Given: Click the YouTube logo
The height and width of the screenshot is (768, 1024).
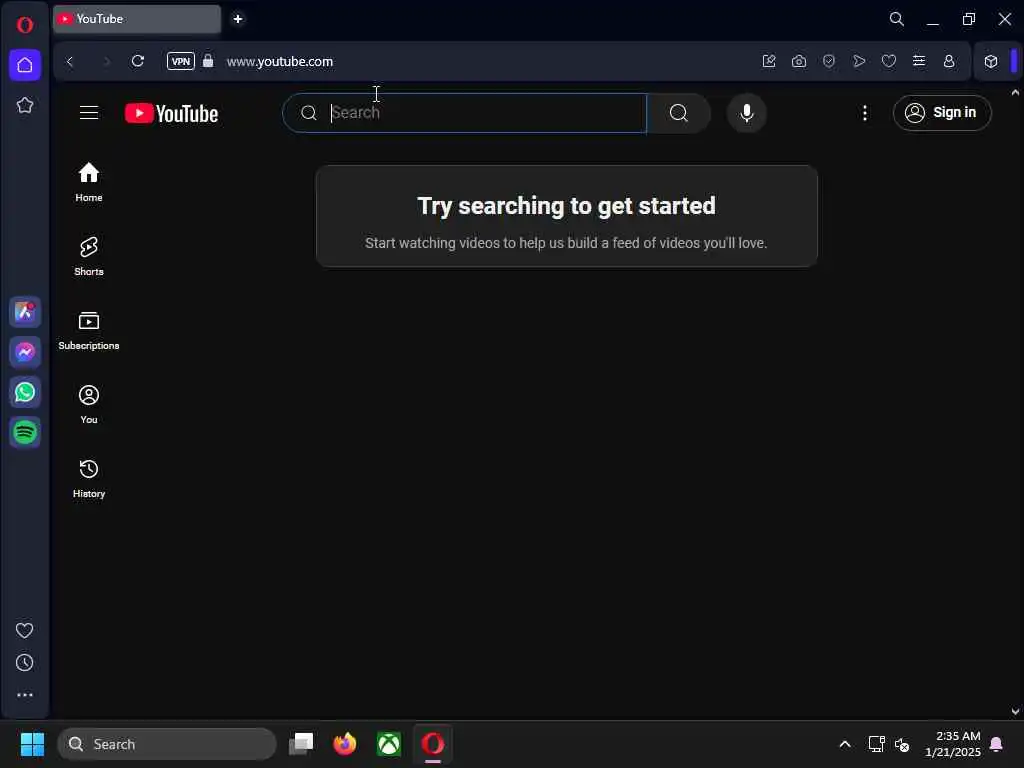Looking at the screenshot, I should [x=172, y=114].
